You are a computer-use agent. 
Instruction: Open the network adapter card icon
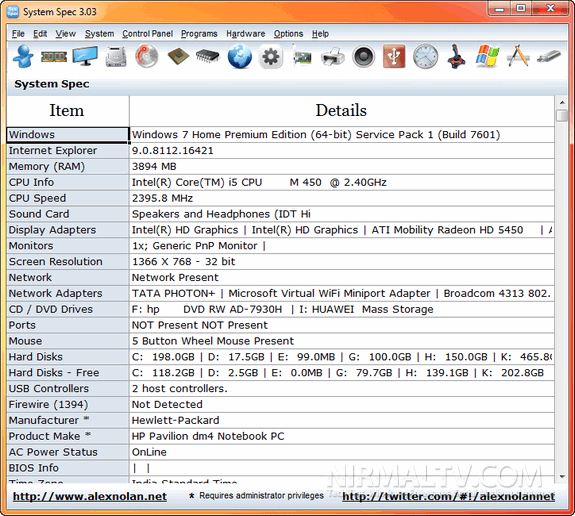coord(302,56)
